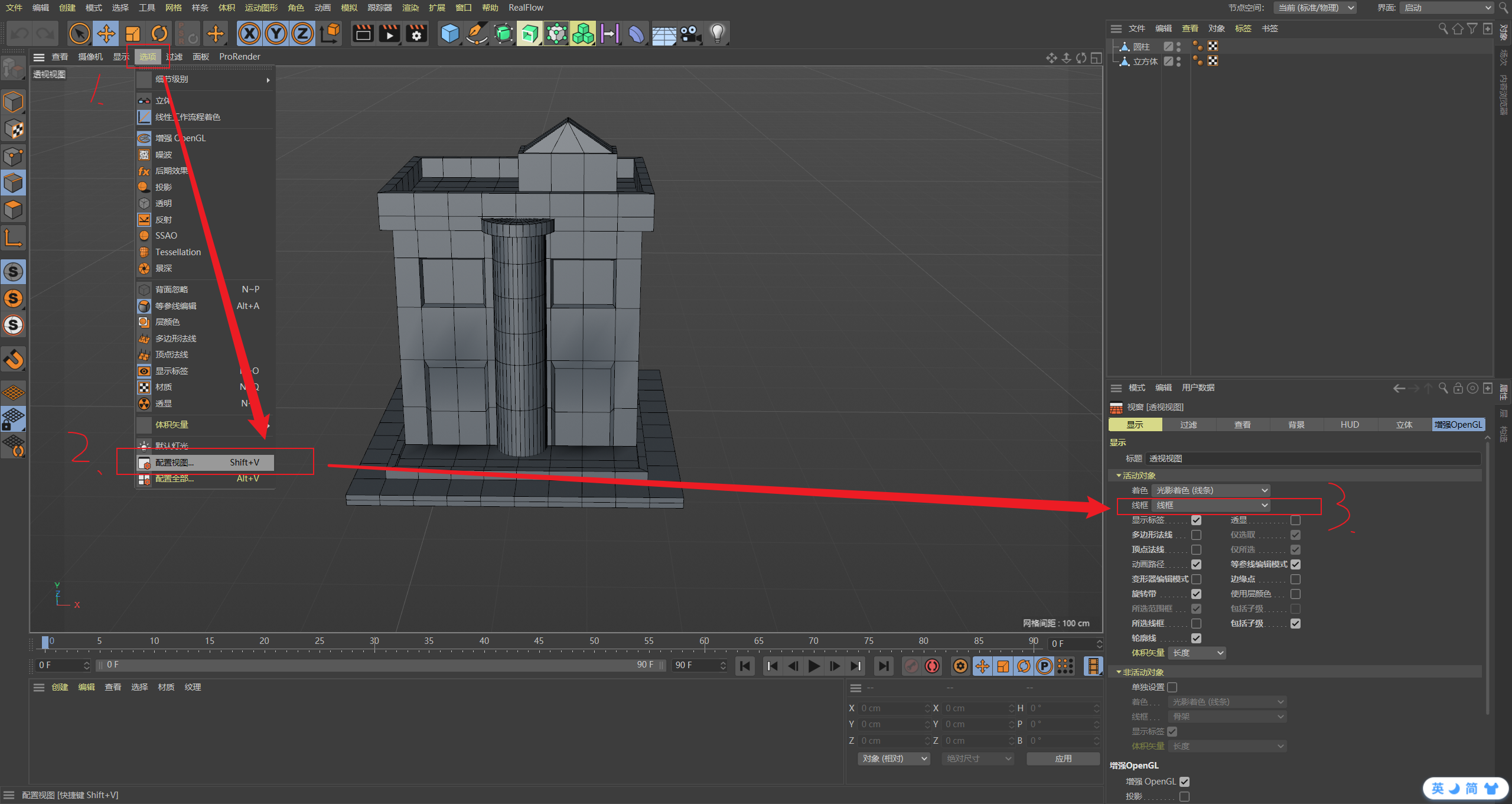Enable the 多边形法线 checkbox
This screenshot has width=1512, height=804.
click(x=1196, y=535)
